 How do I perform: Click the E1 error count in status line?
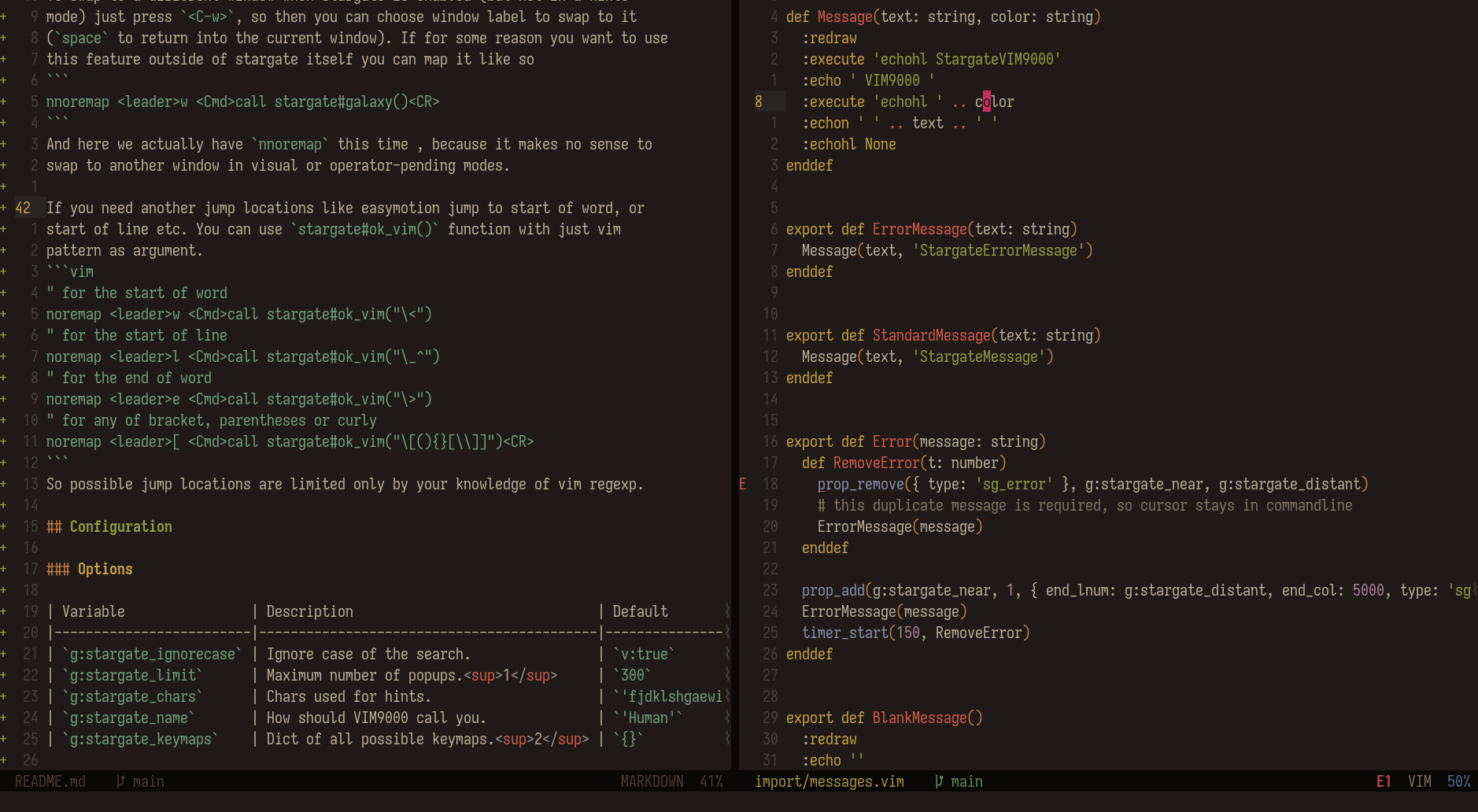(1384, 781)
